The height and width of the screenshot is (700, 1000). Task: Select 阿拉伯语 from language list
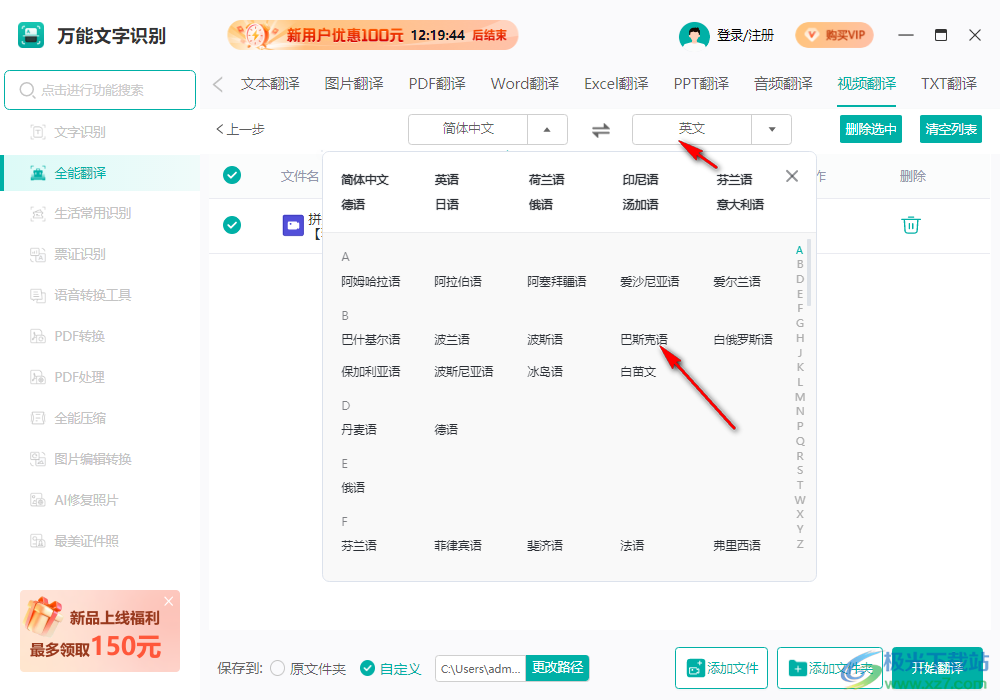click(x=457, y=281)
